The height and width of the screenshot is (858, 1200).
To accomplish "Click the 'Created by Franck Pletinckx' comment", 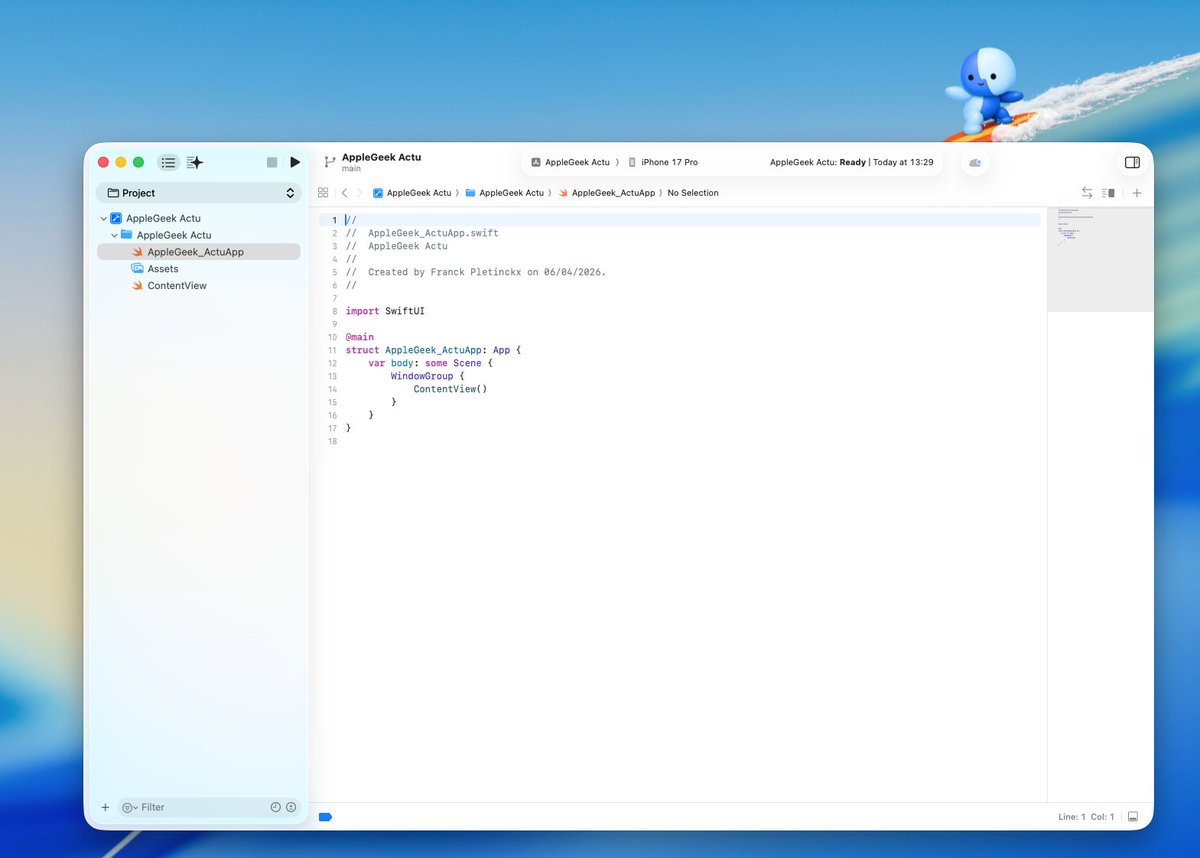I will (476, 272).
